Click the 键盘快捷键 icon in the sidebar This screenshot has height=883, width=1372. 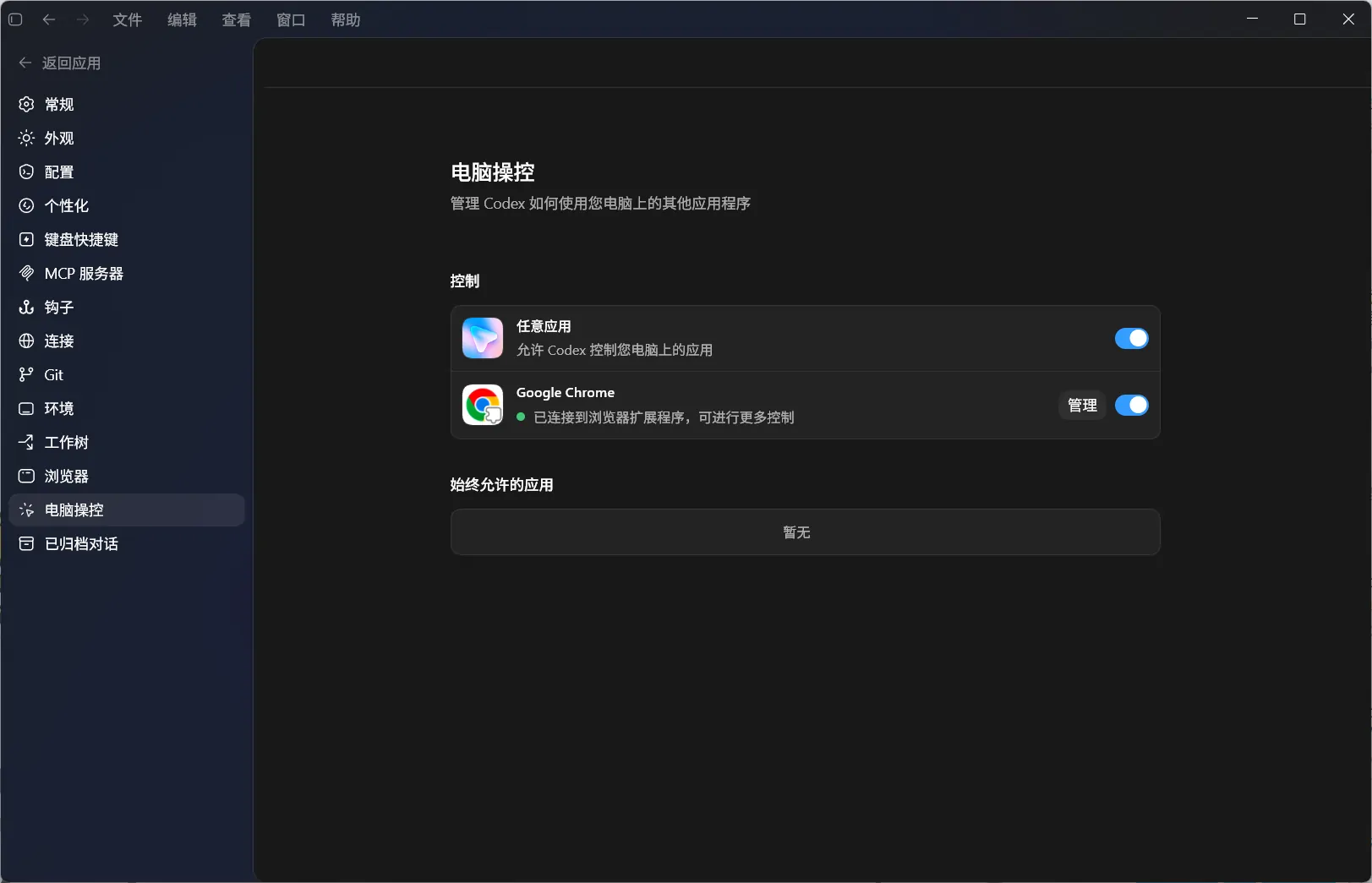point(26,239)
